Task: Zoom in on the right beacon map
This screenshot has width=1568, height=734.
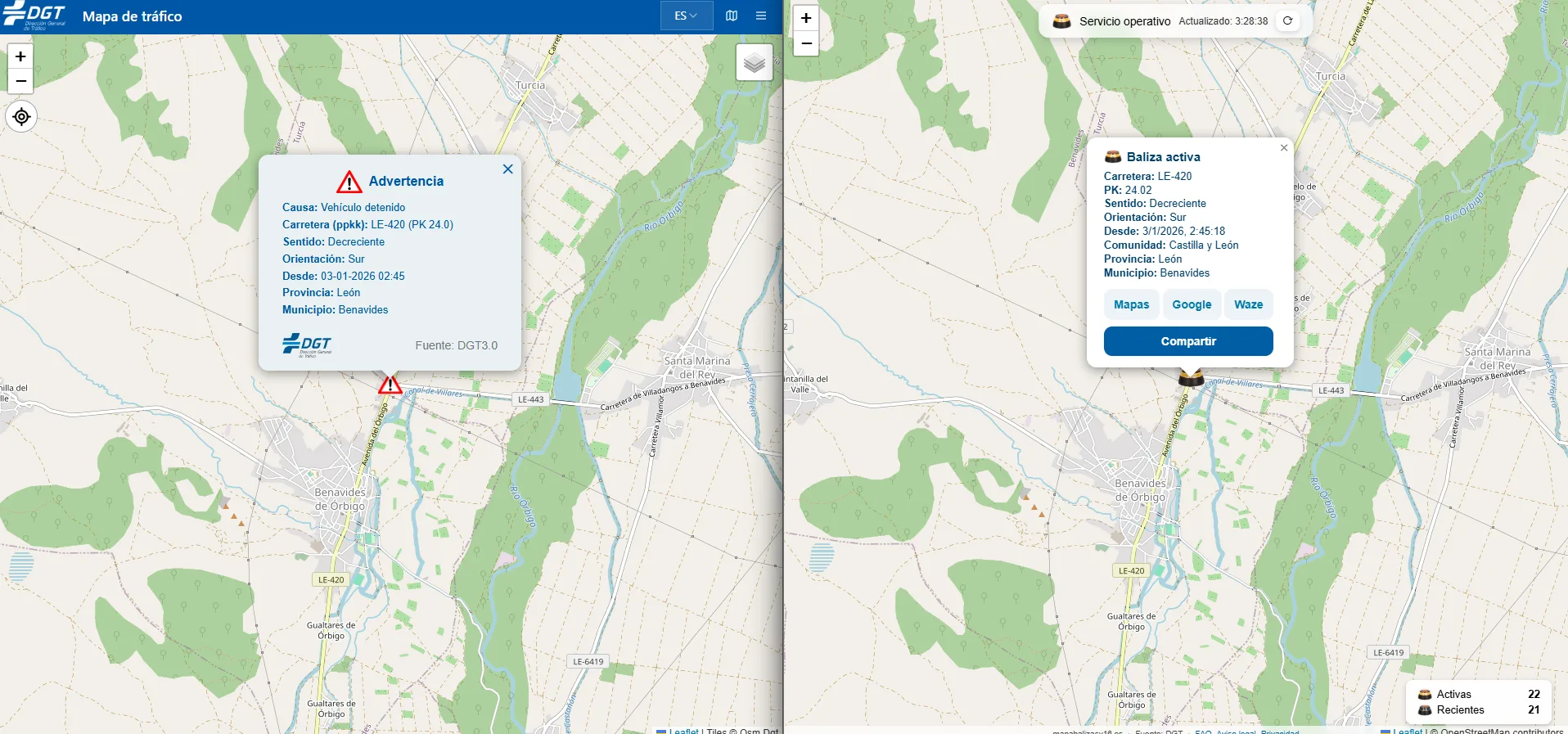Action: [x=805, y=18]
